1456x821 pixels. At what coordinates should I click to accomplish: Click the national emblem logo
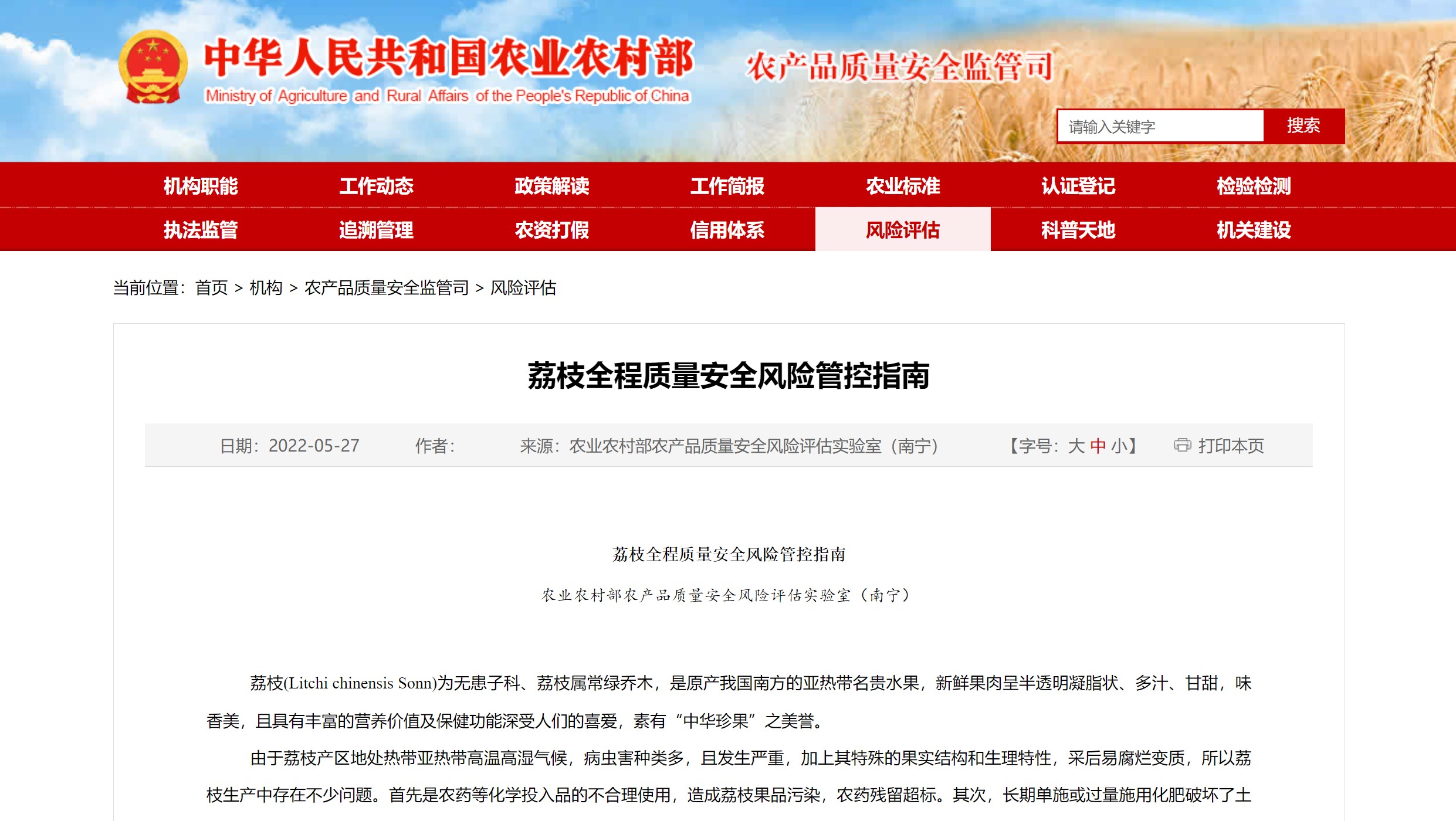(x=153, y=67)
